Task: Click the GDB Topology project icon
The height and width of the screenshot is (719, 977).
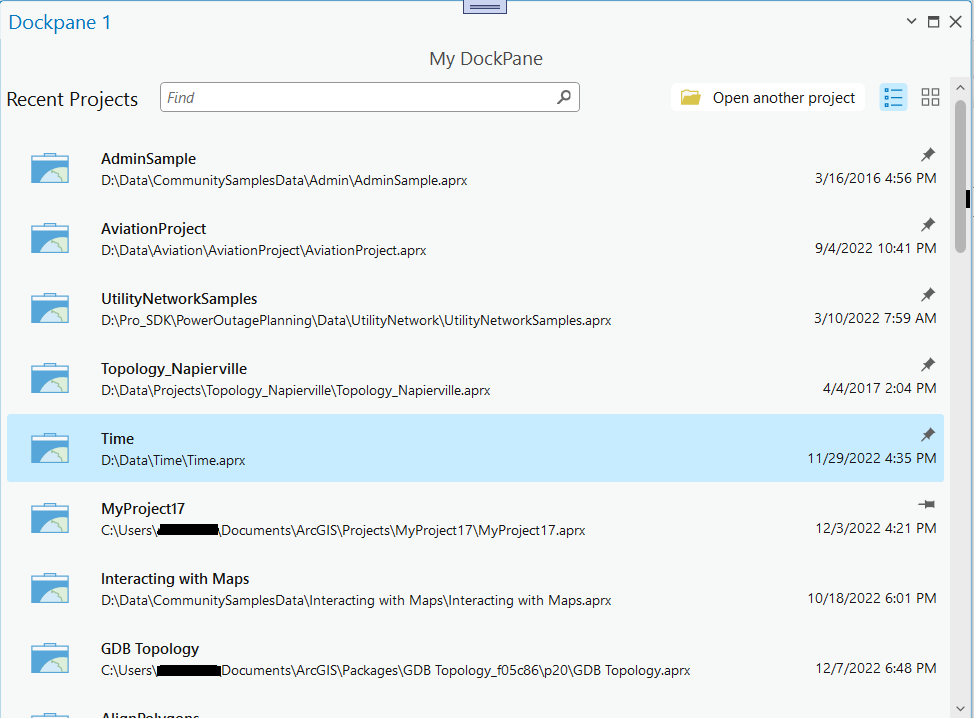Action: pos(50,659)
